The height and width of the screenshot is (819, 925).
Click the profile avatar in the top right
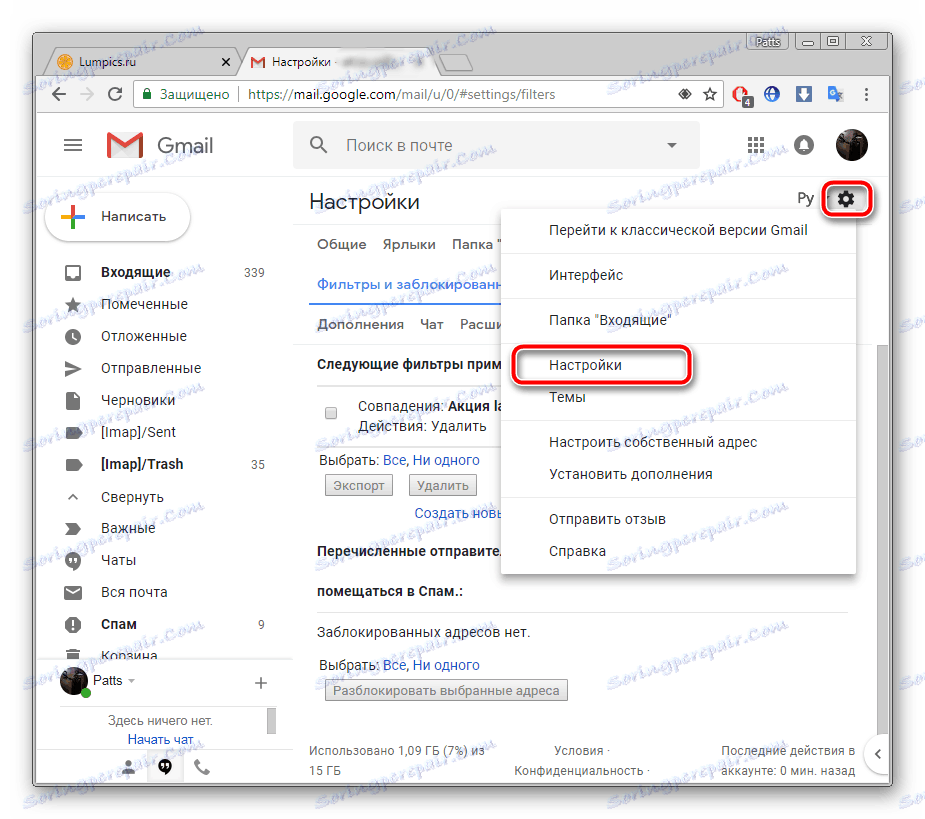click(851, 145)
